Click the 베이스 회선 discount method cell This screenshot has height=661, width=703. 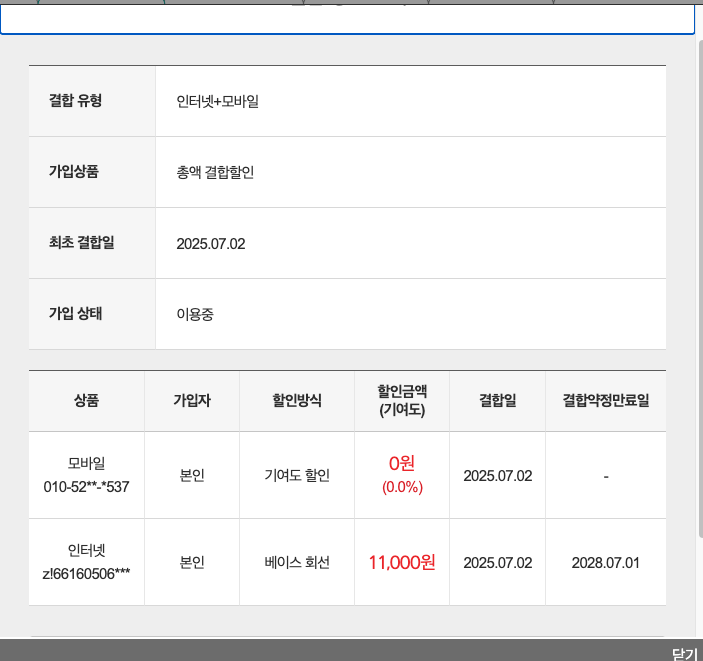click(x=297, y=562)
